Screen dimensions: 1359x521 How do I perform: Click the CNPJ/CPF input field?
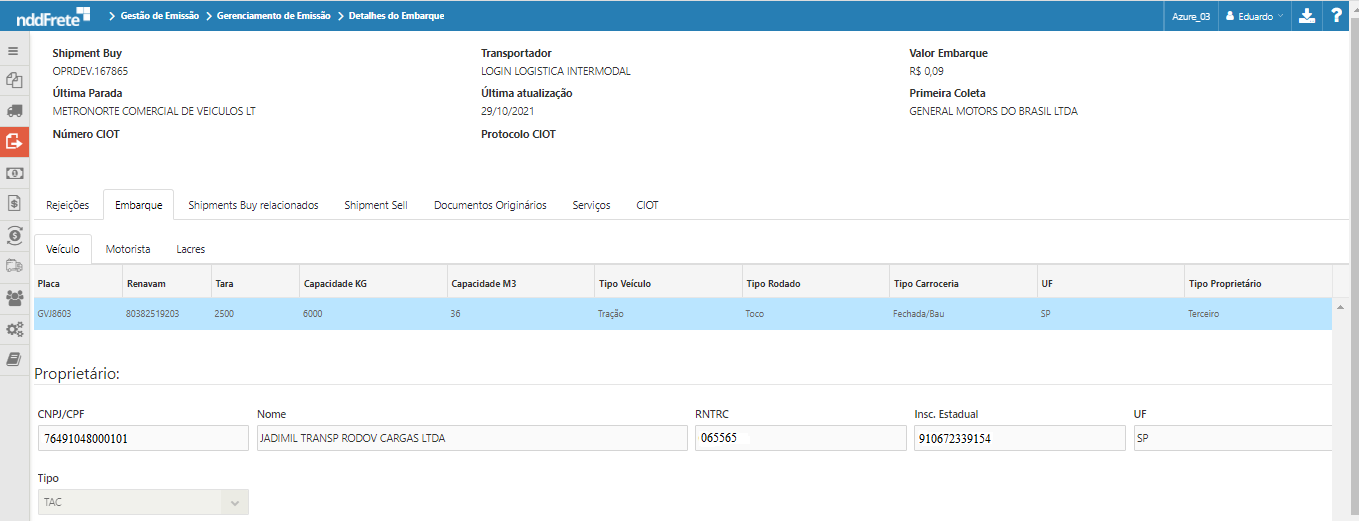tap(143, 438)
